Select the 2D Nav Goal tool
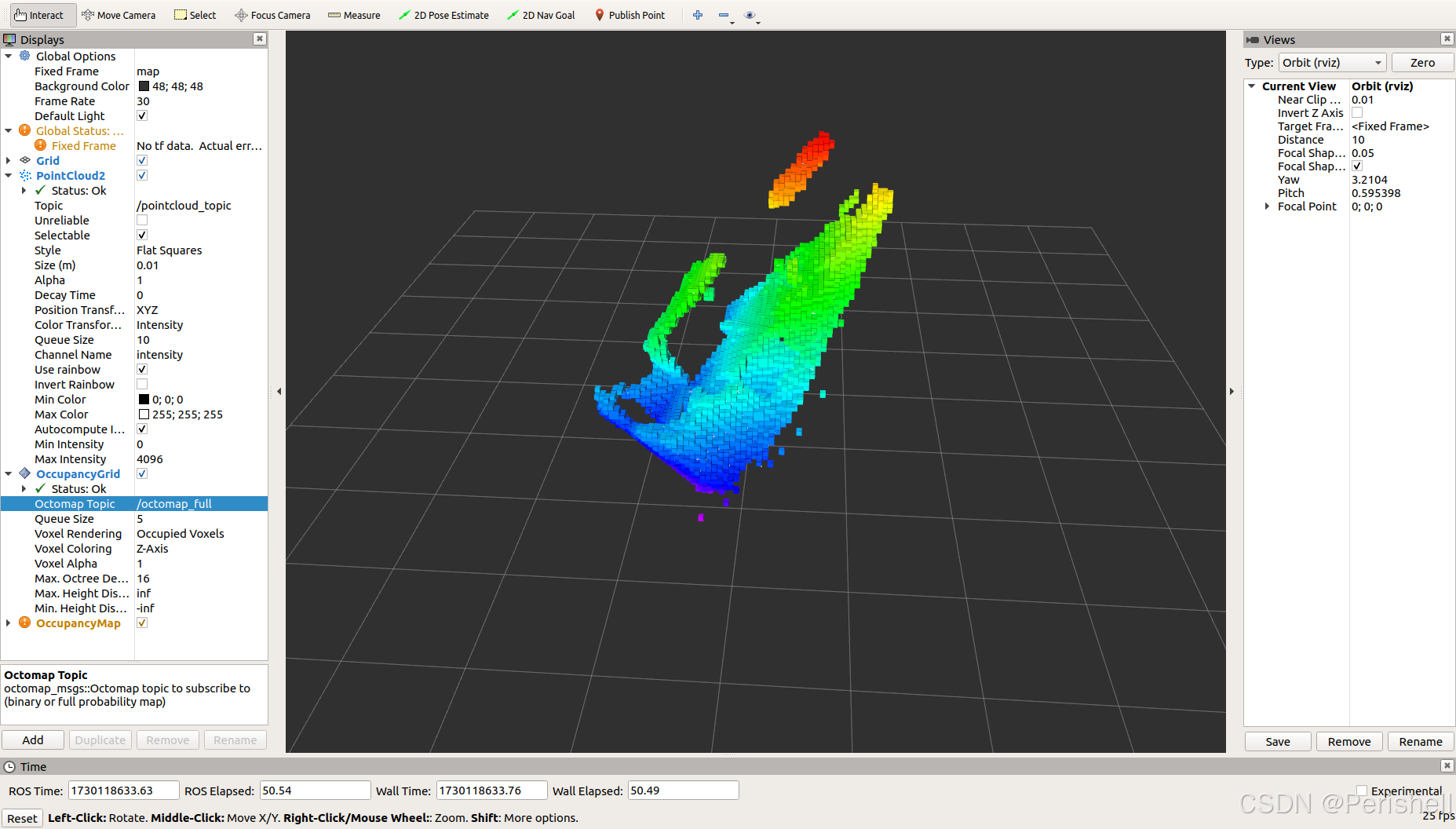 pos(541,15)
